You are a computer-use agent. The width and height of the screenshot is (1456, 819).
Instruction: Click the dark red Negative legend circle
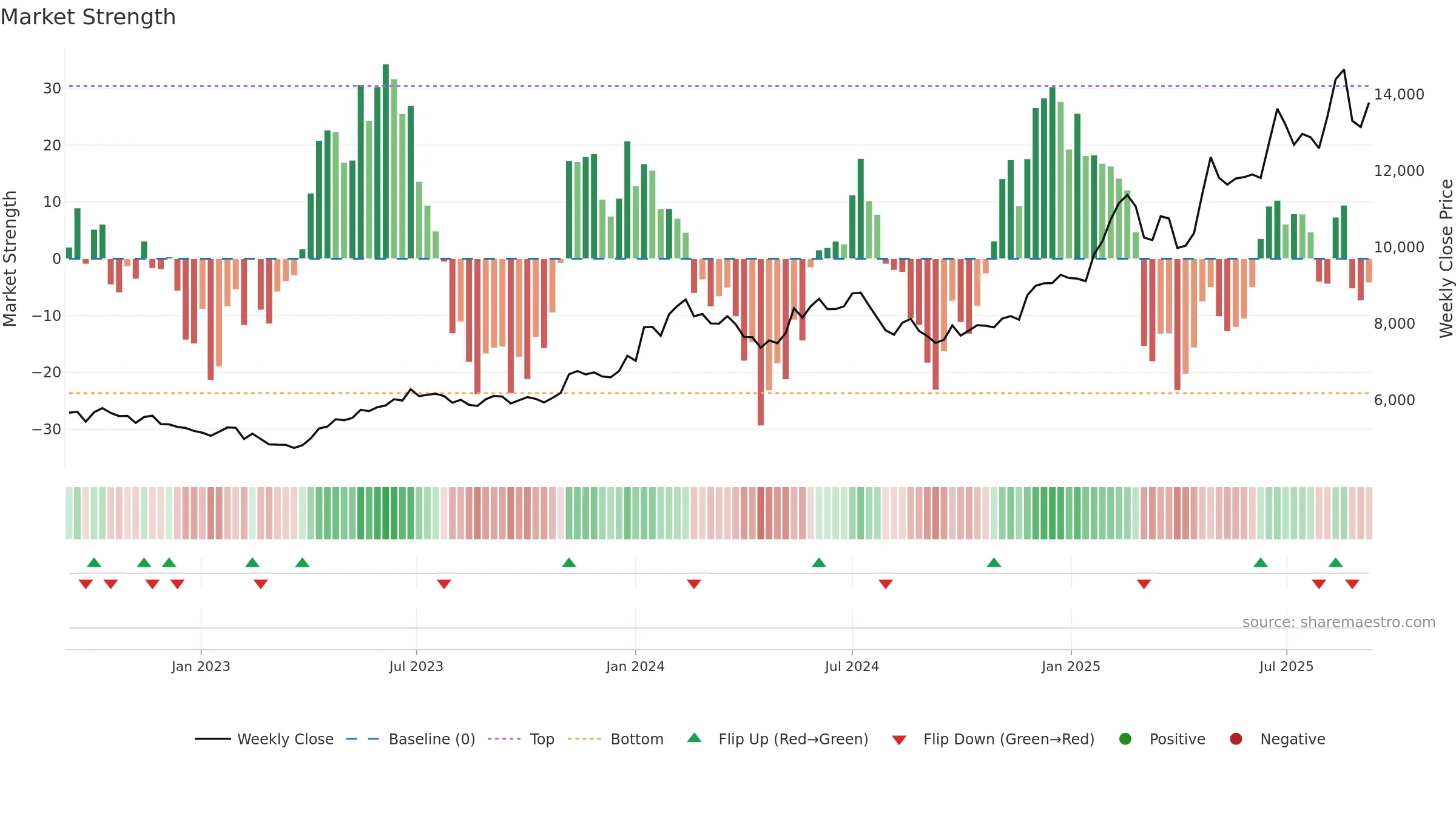[1236, 739]
